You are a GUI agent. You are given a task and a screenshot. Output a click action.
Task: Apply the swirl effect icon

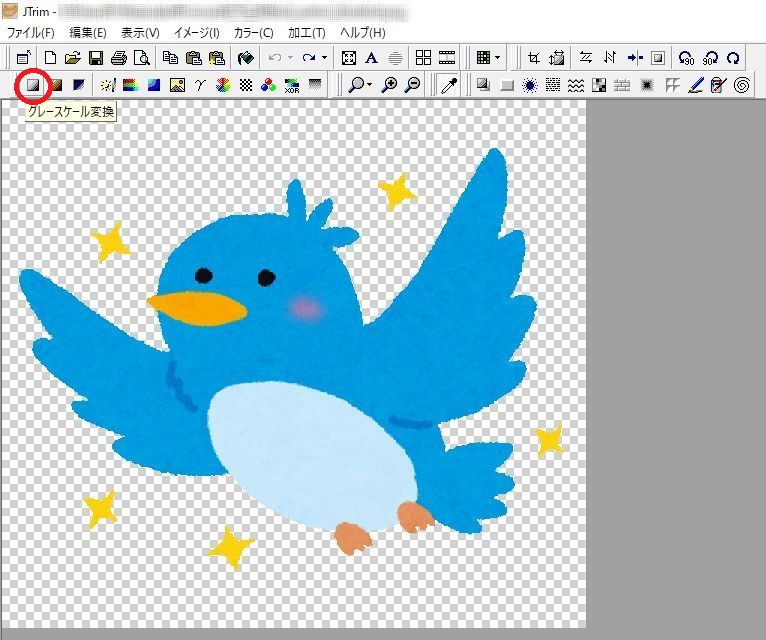point(742,86)
